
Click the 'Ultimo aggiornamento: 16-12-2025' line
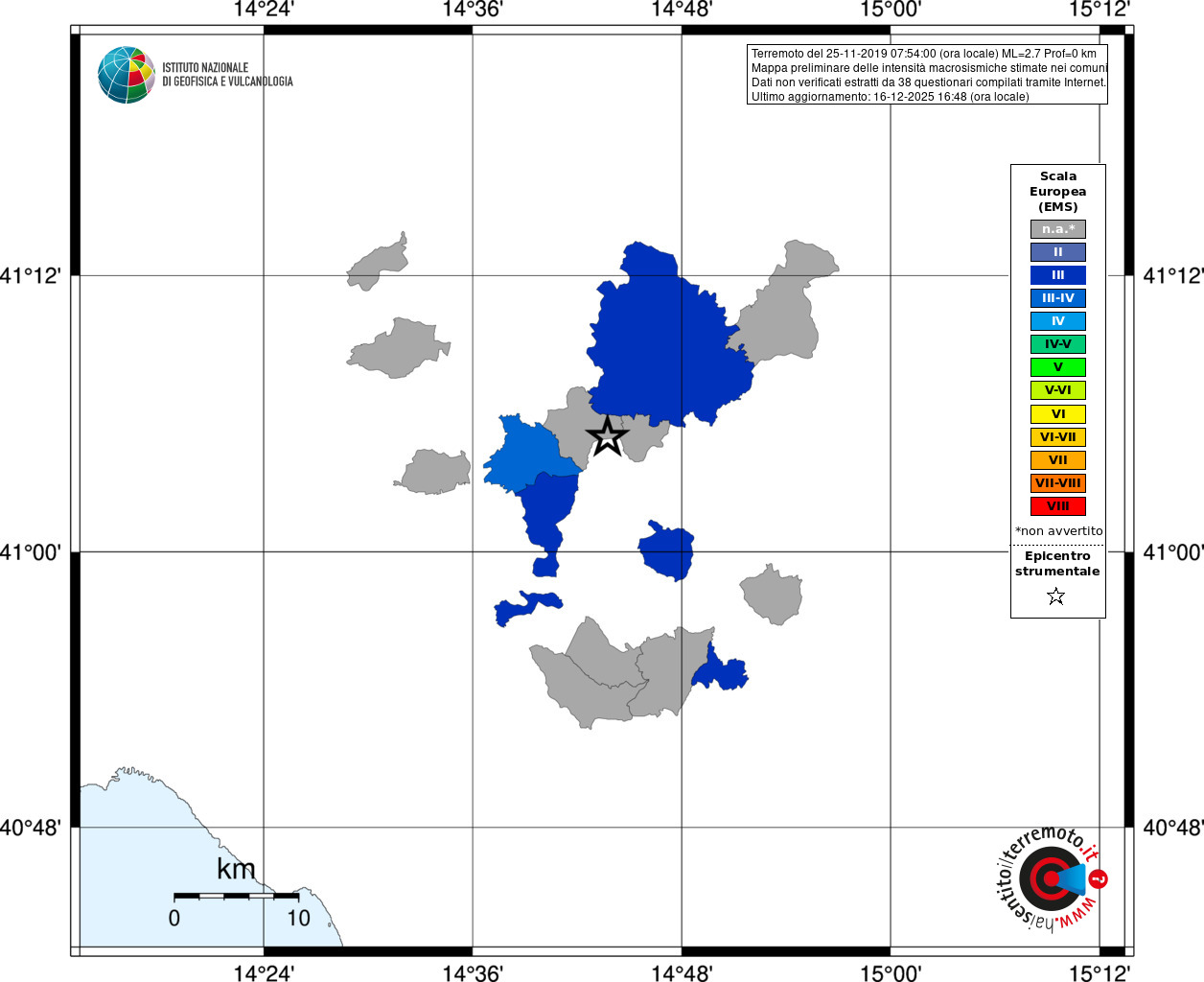click(890, 97)
